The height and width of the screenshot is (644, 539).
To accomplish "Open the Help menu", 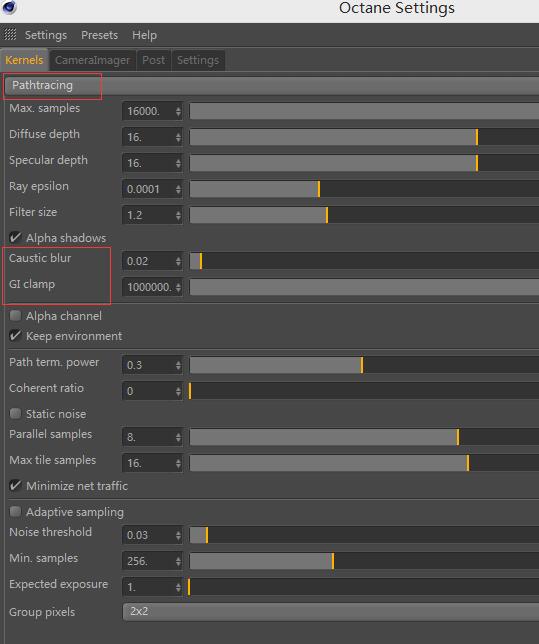I will [x=144, y=35].
